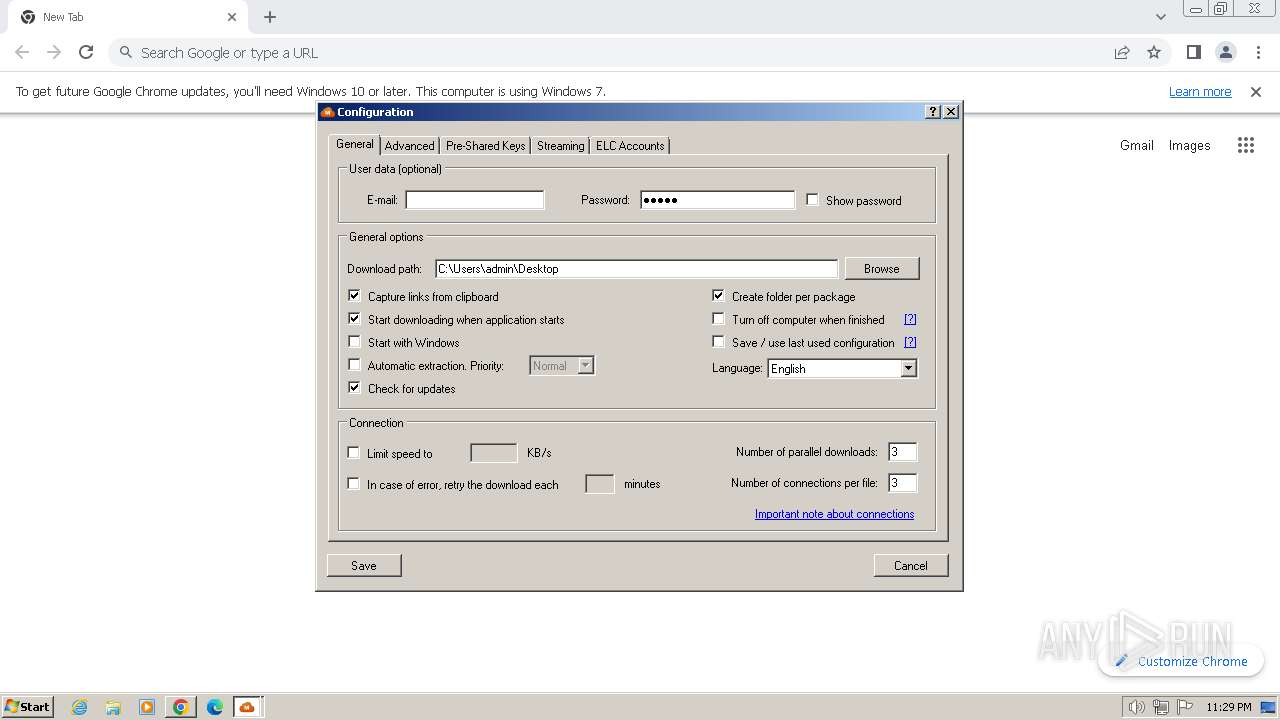The image size is (1280, 720).
Task: Open the Configuration dialog help button
Action: 933,112
